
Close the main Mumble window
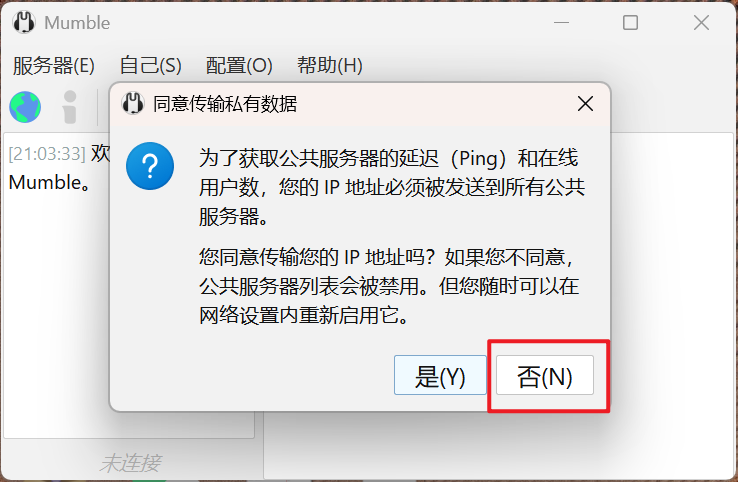[701, 22]
